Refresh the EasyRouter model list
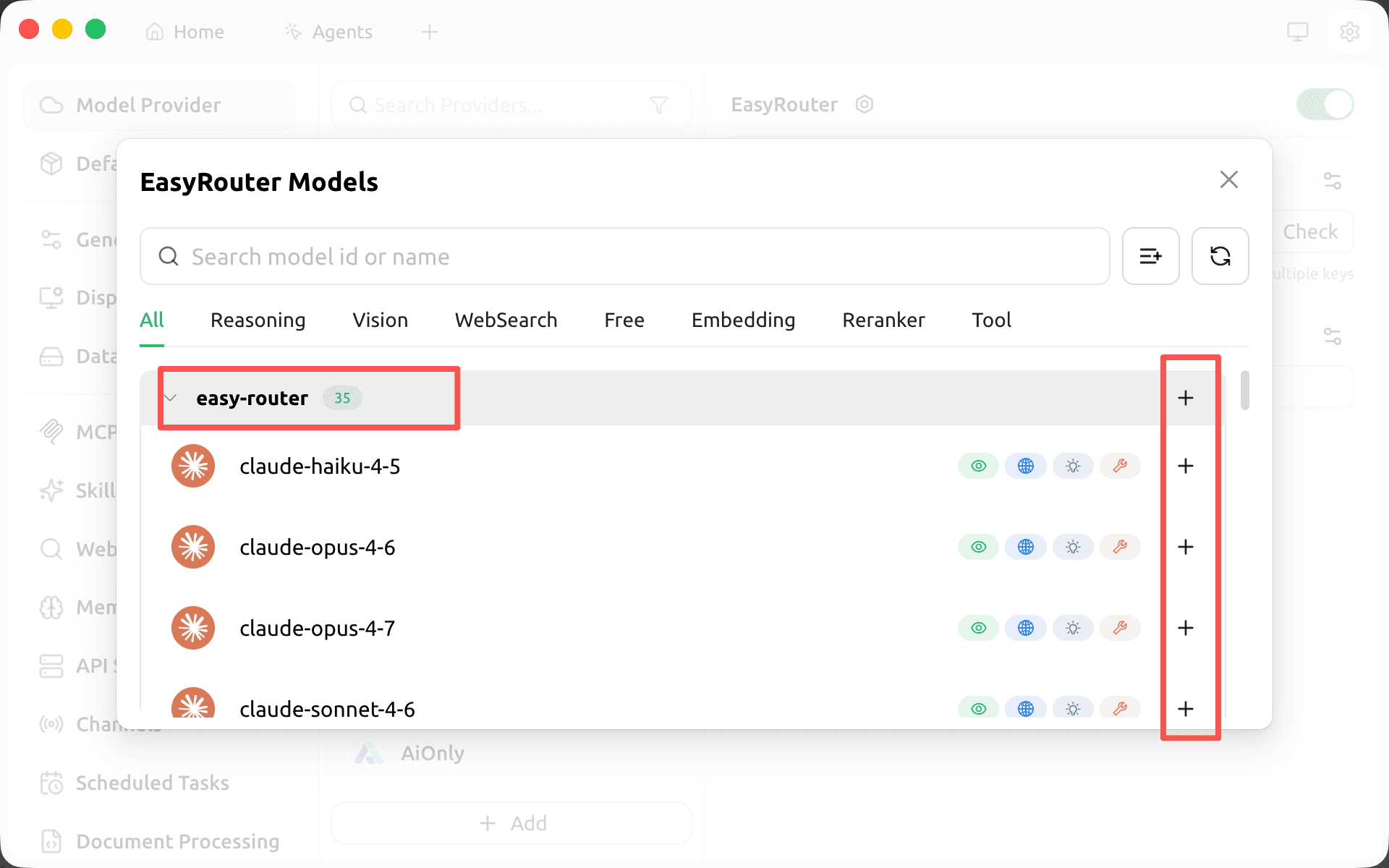 coord(1220,256)
